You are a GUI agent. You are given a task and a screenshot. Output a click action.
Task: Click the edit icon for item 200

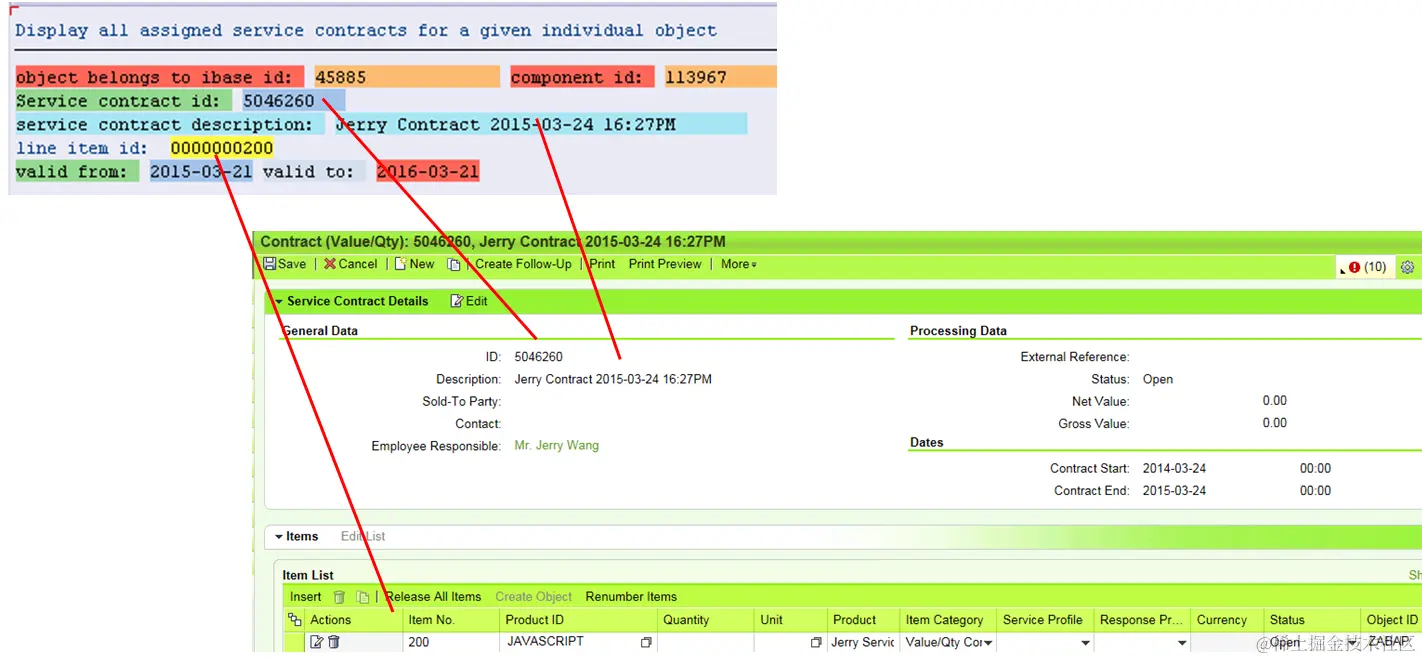317,642
